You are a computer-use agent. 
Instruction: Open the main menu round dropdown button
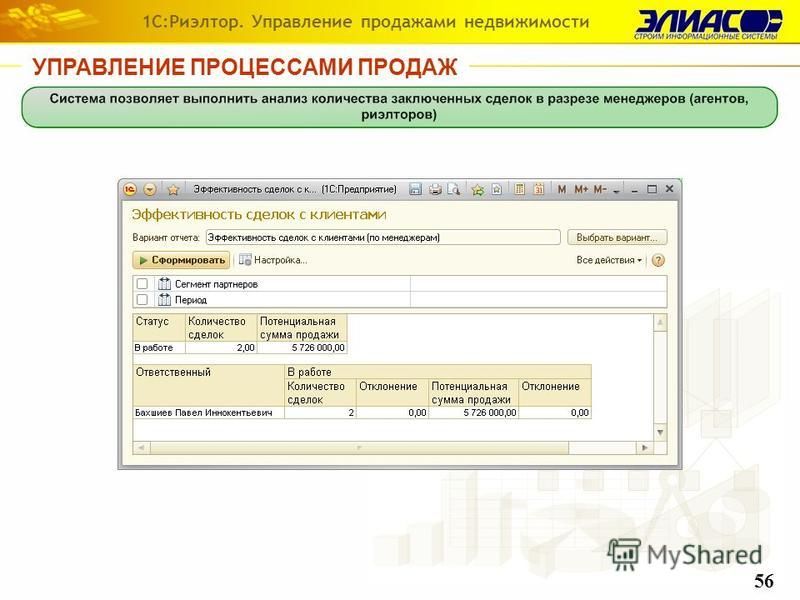coord(149,189)
